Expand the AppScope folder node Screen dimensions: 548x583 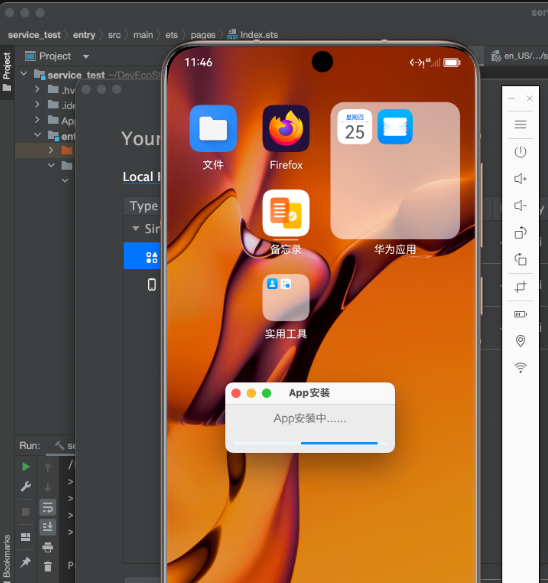(x=37, y=119)
